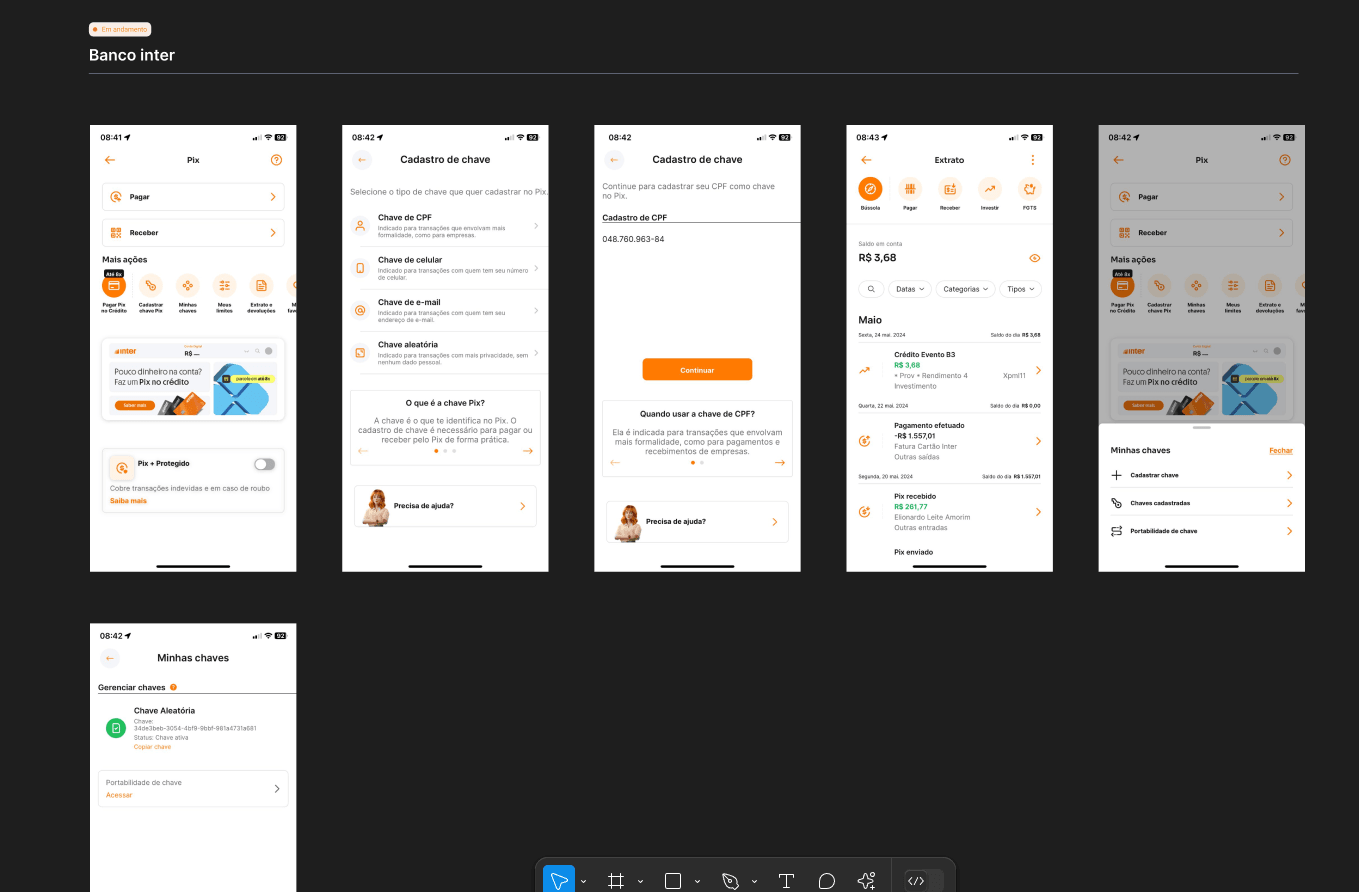Click the FGTS piggy bank icon
The width and height of the screenshot is (1359, 892).
coord(1029,188)
